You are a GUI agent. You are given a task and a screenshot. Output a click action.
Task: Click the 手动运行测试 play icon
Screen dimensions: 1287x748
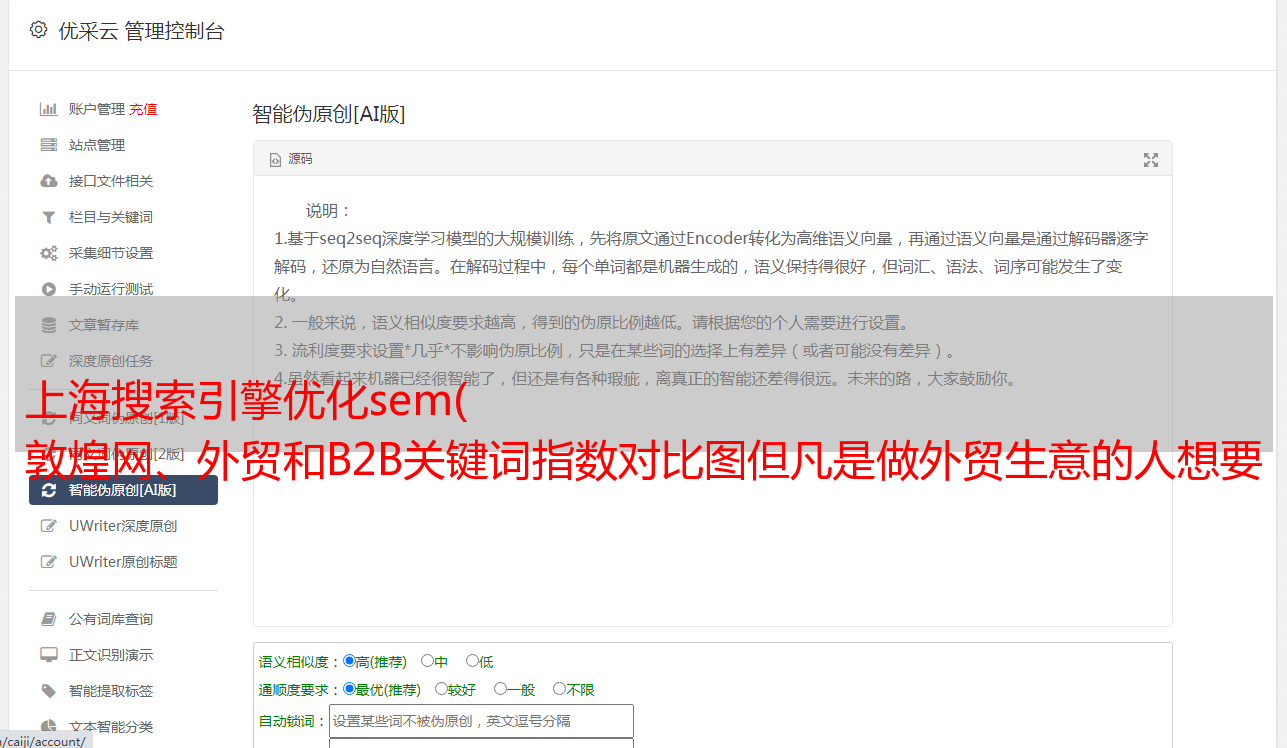pyautogui.click(x=48, y=289)
